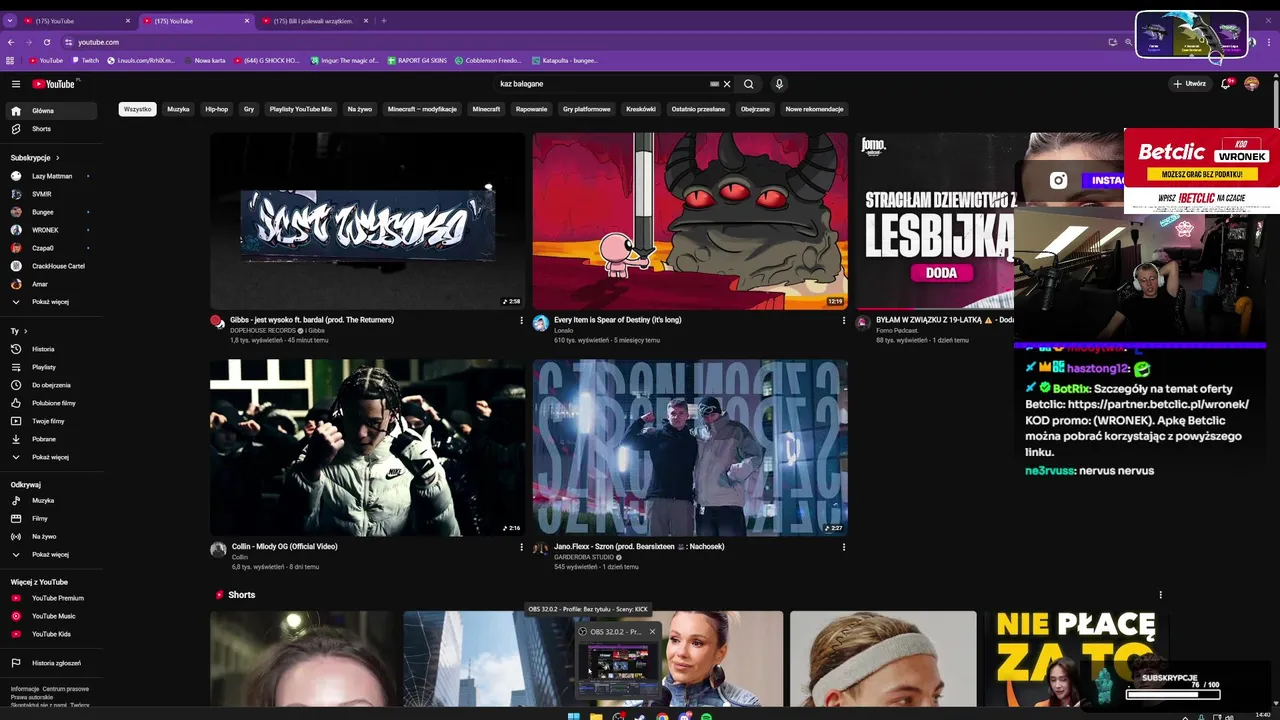1280x720 pixels.
Task: Open the YouTube hamburger guide menu
Action: 16,84
